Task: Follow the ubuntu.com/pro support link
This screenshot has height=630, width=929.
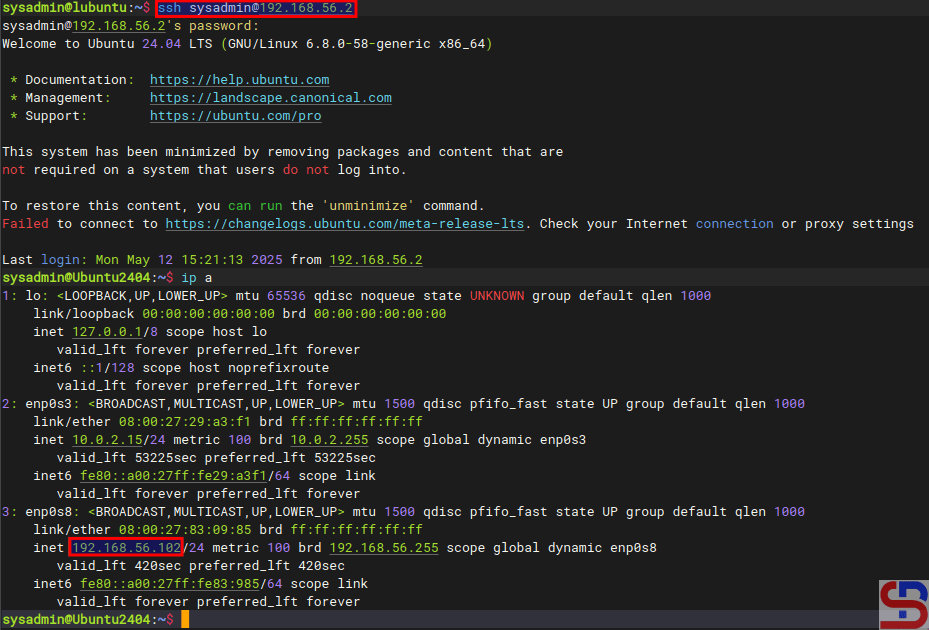Action: click(235, 116)
